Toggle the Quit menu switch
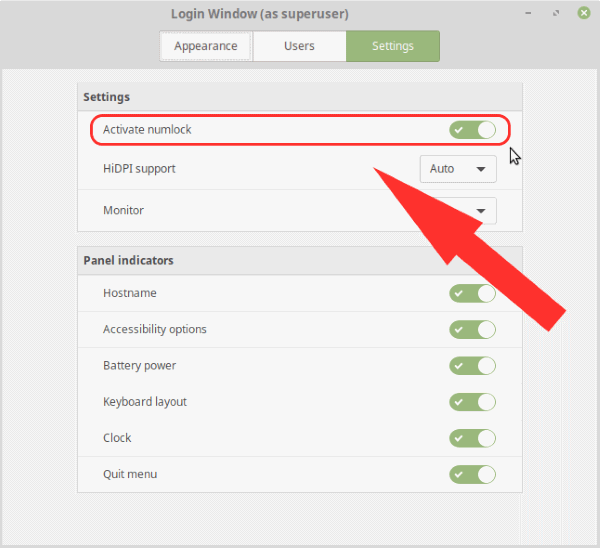 [473, 475]
